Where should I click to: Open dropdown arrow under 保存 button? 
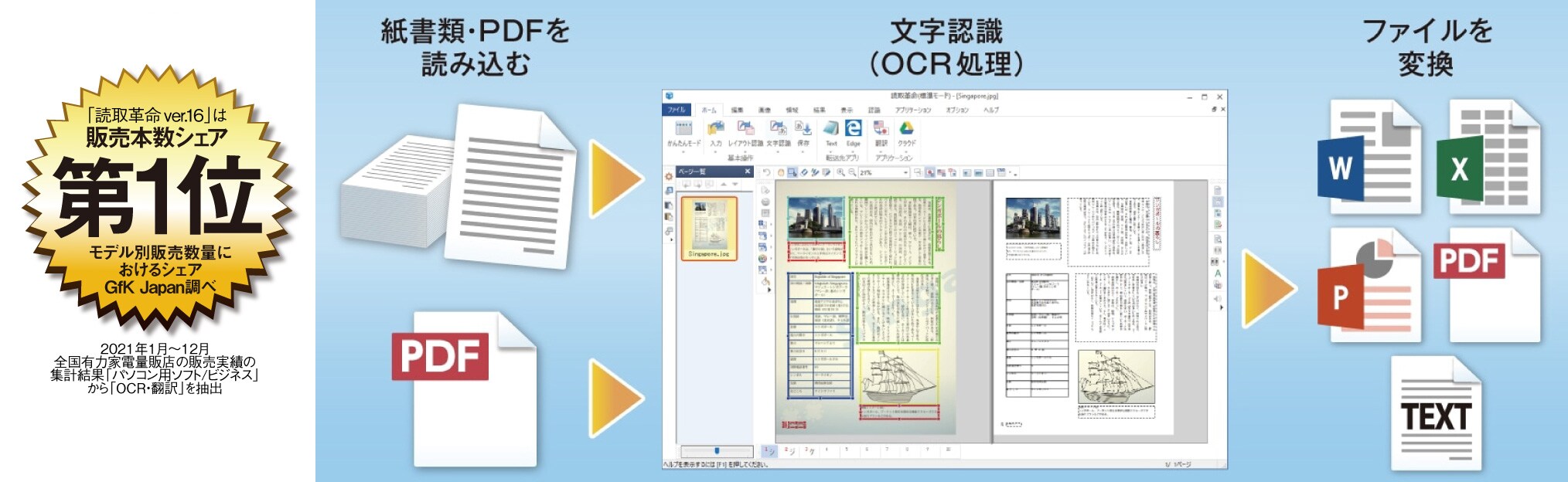click(x=803, y=151)
